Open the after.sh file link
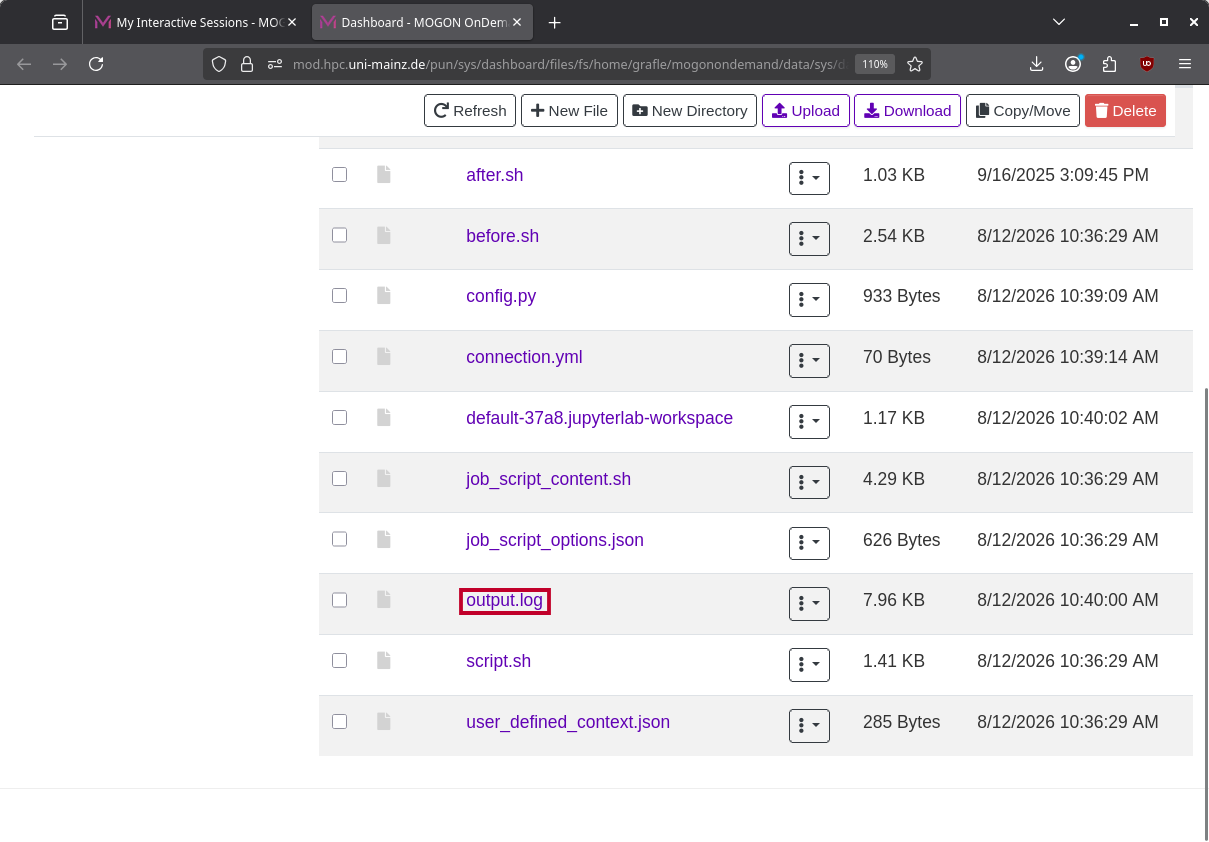Viewport: 1209px width, 842px height. click(494, 175)
